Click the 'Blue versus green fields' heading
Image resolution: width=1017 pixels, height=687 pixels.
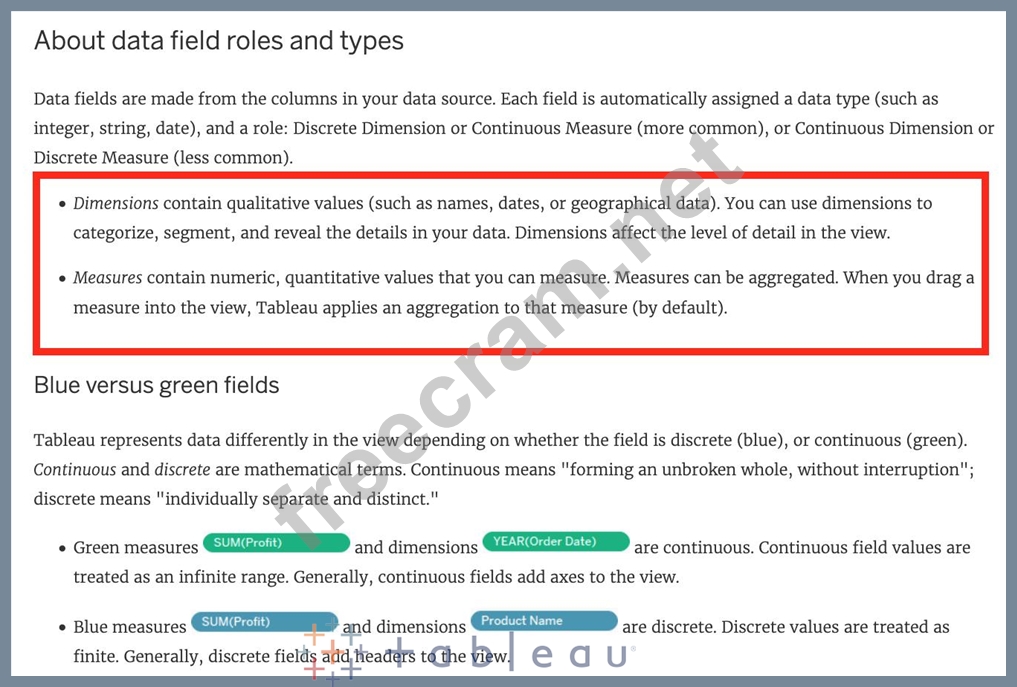[x=156, y=385]
